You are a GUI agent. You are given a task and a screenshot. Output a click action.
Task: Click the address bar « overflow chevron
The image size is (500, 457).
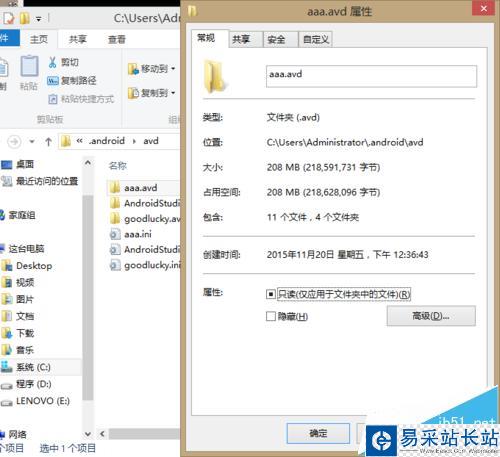click(79, 141)
